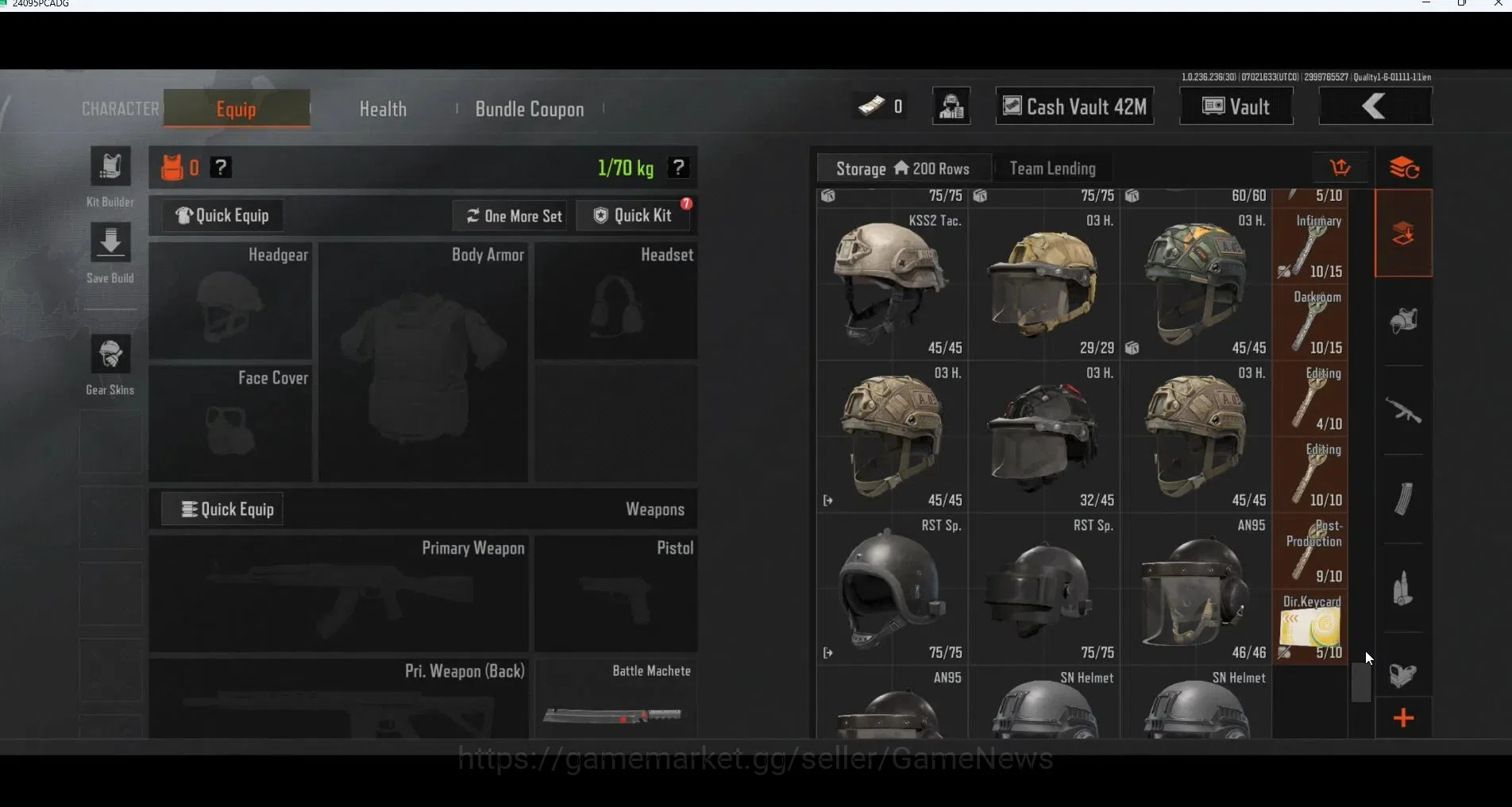Select the AN95 helmet with 46/46 durability
1512x807 pixels.
(1196, 589)
